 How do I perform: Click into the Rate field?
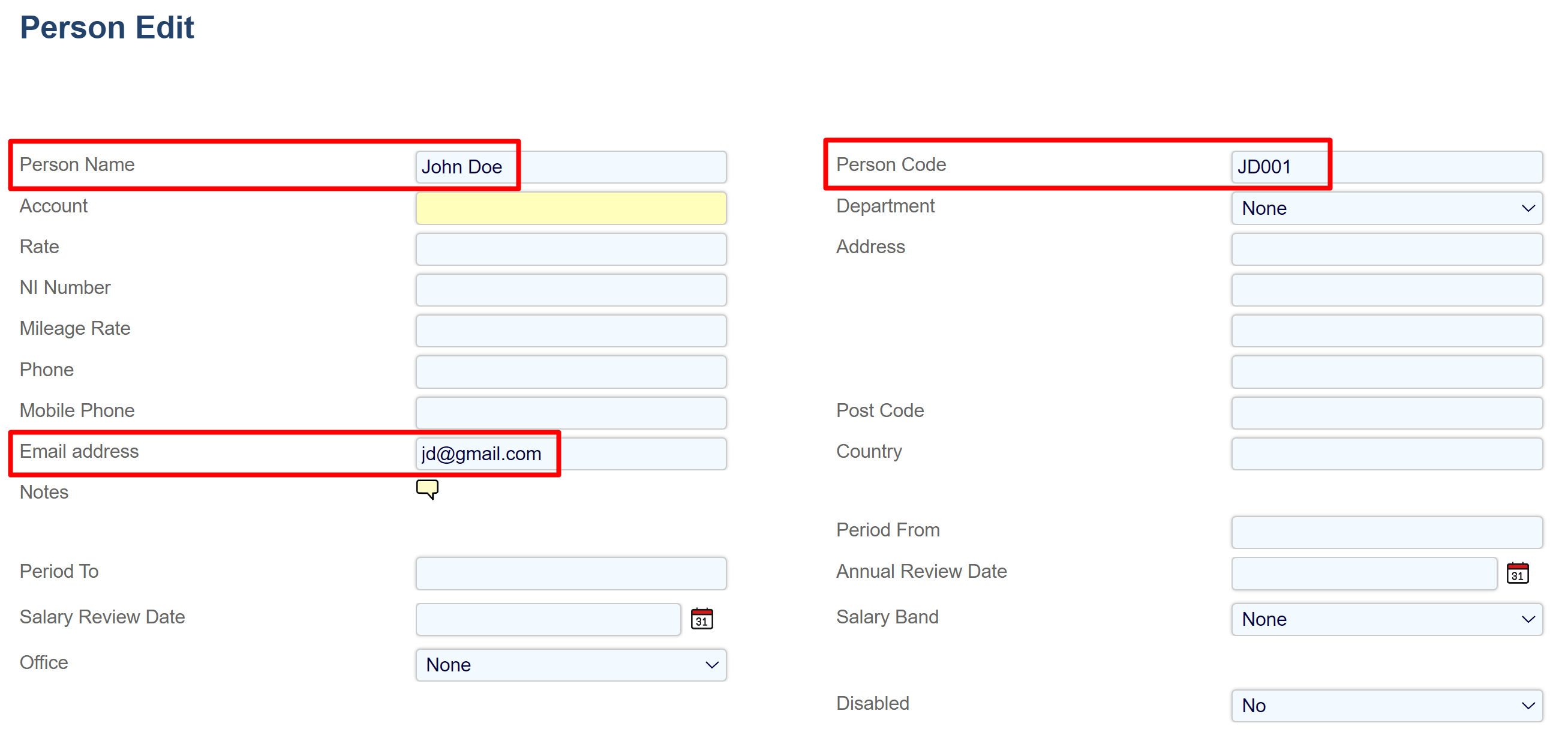571,249
